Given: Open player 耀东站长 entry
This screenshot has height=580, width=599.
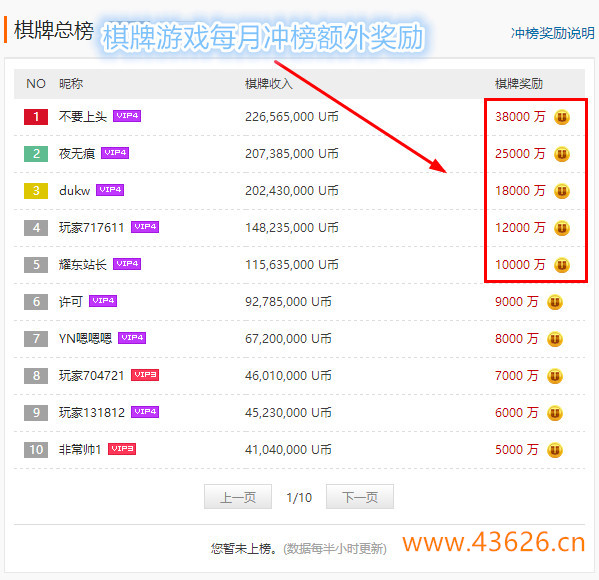Looking at the screenshot, I should pyautogui.click(x=83, y=264).
